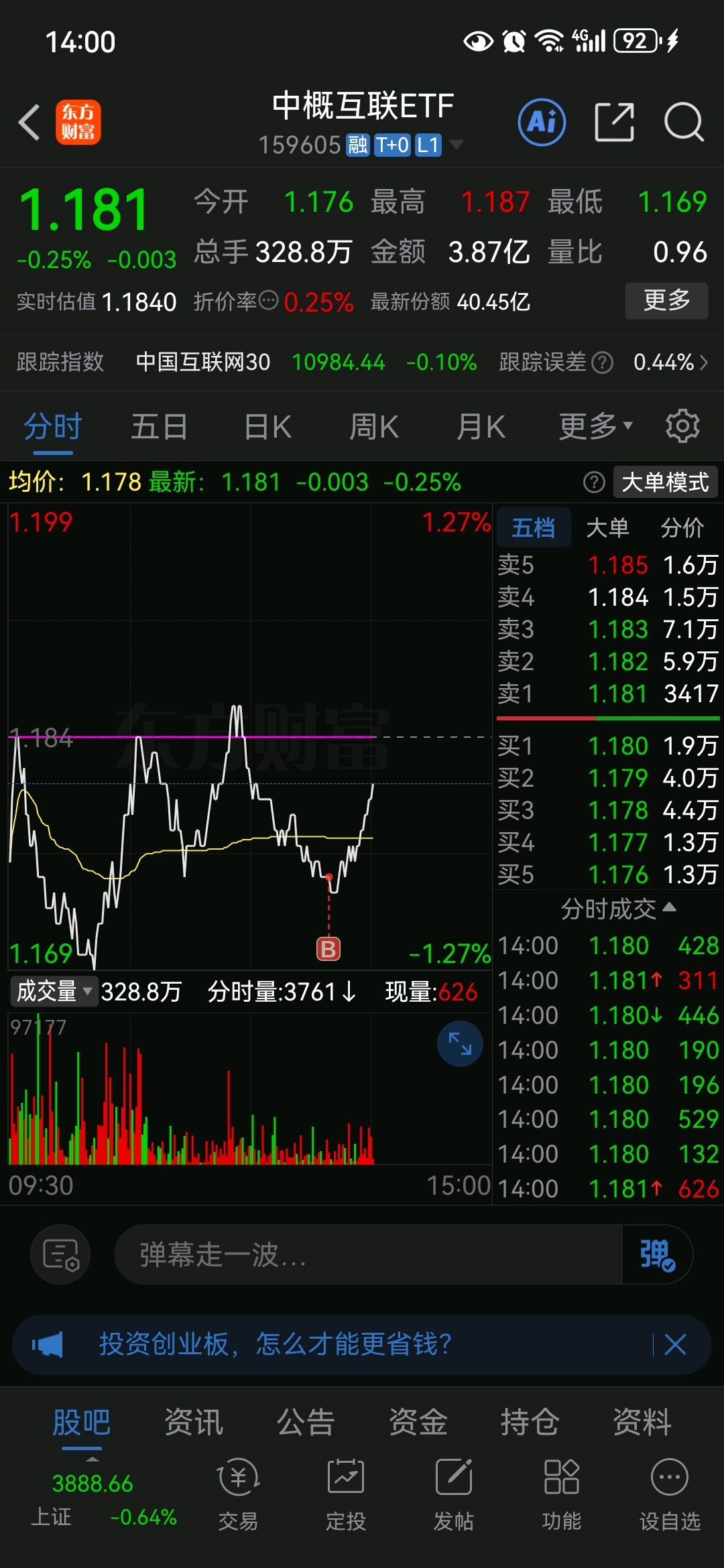Tap the 实时估值 1.1840 value
Image resolution: width=724 pixels, height=1568 pixels.
tap(139, 302)
